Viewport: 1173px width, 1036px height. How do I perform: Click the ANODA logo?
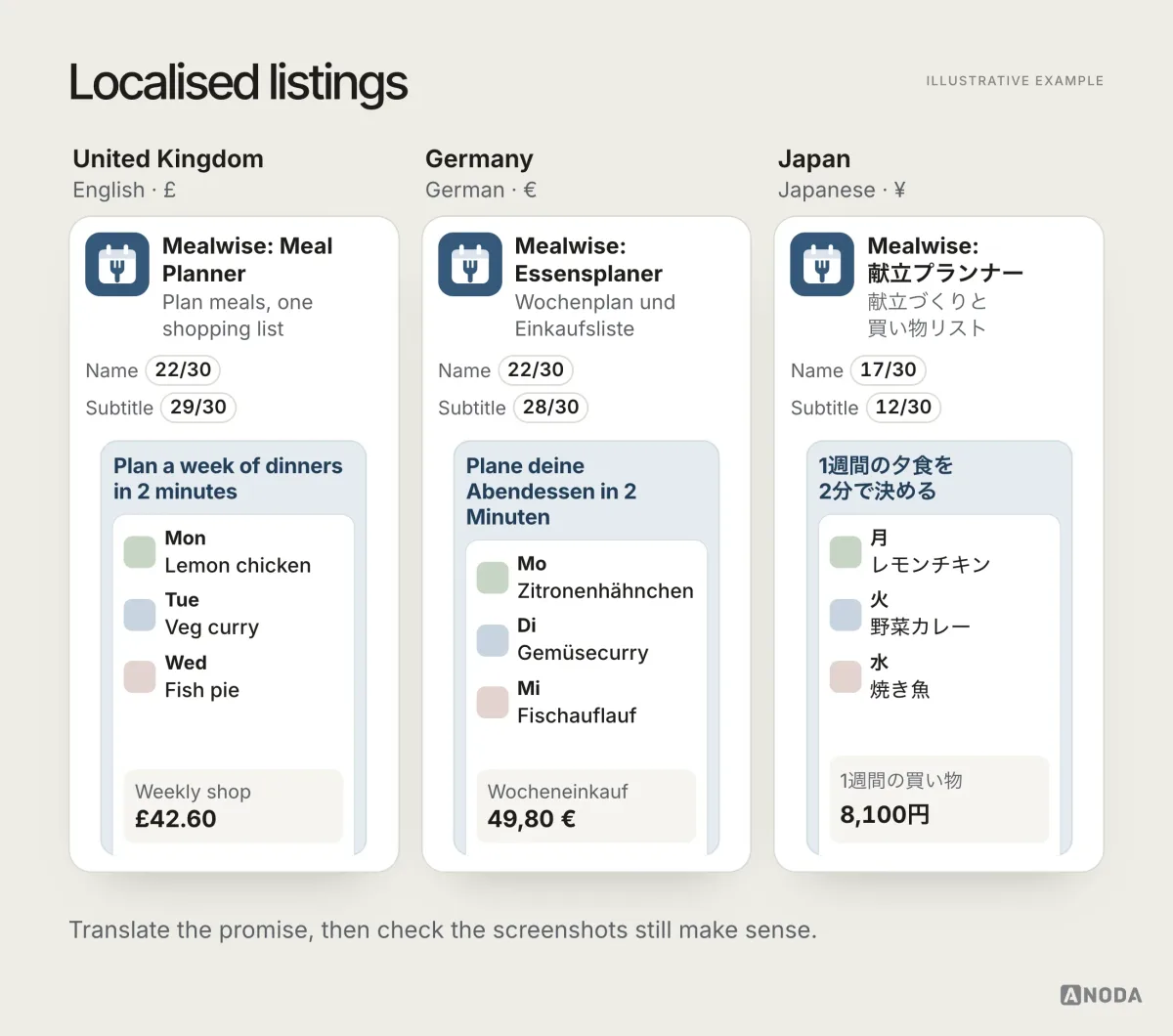(x=1101, y=995)
